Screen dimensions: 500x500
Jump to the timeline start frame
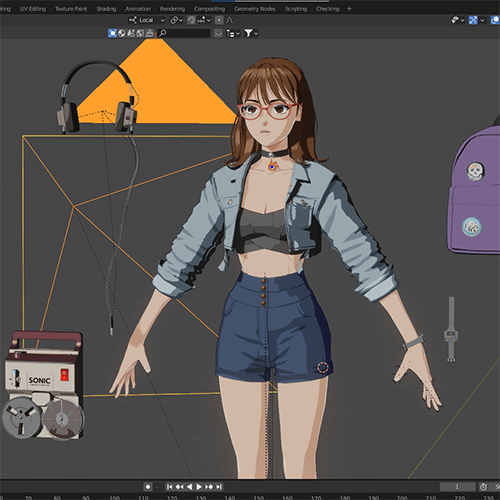click(x=169, y=487)
